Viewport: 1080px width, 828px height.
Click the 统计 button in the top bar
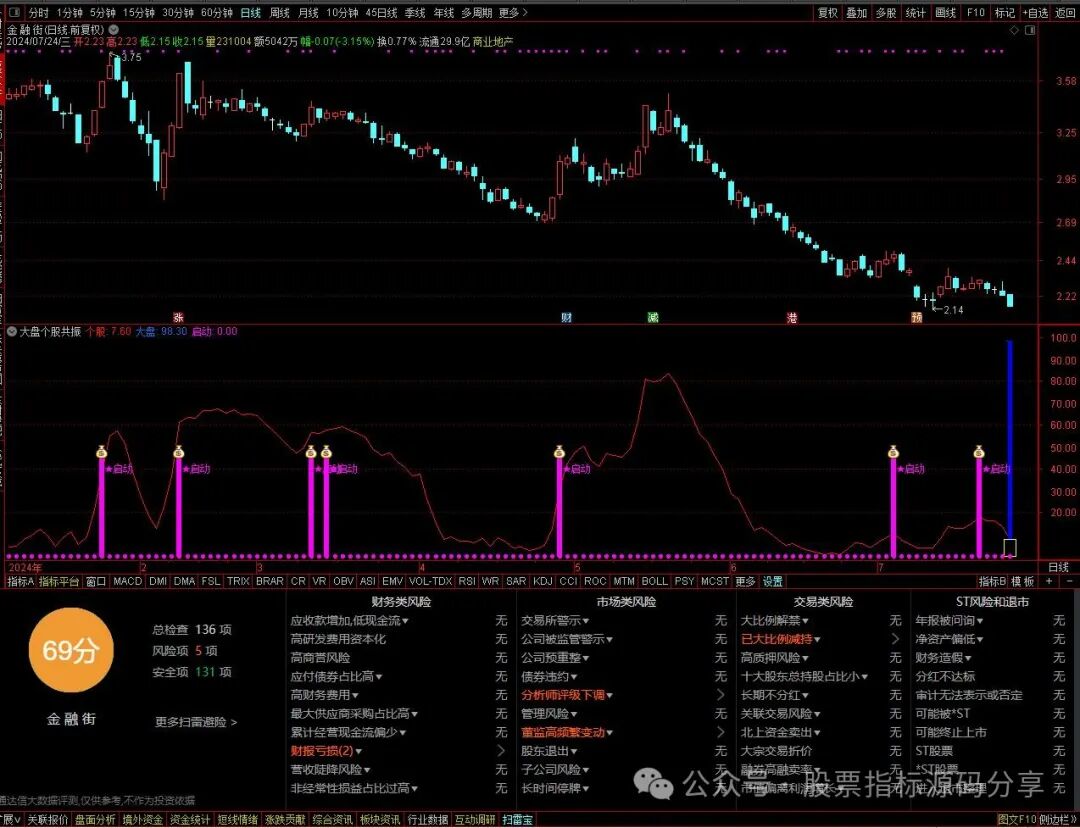[915, 12]
